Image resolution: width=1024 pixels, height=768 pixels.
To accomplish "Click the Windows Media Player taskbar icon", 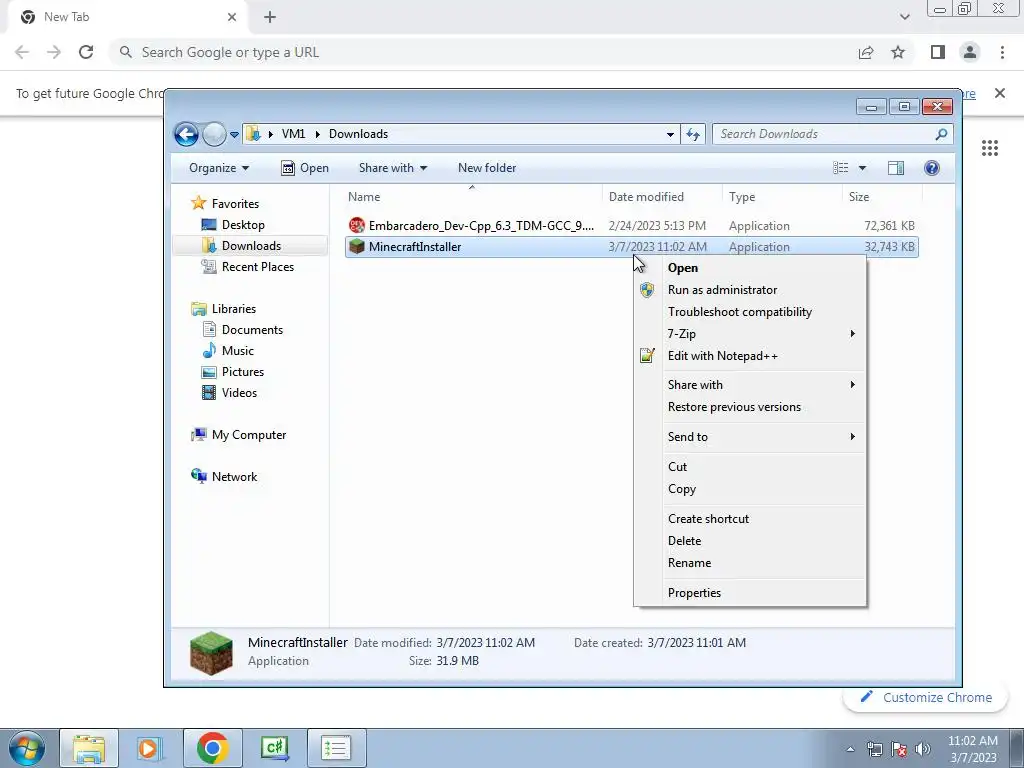I will (148, 748).
